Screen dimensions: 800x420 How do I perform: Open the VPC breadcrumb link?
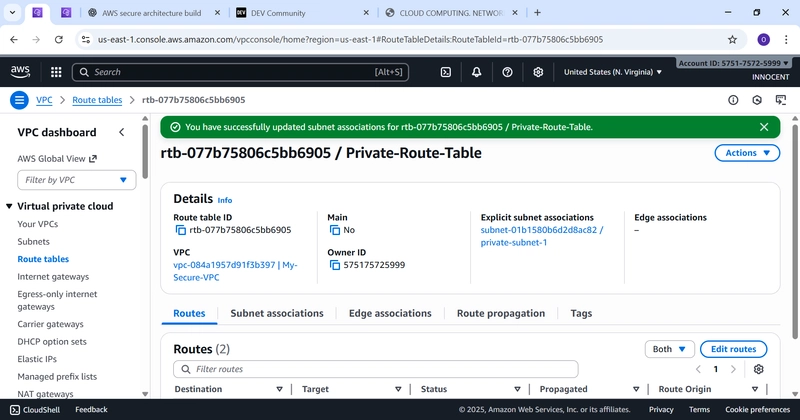coord(44,100)
